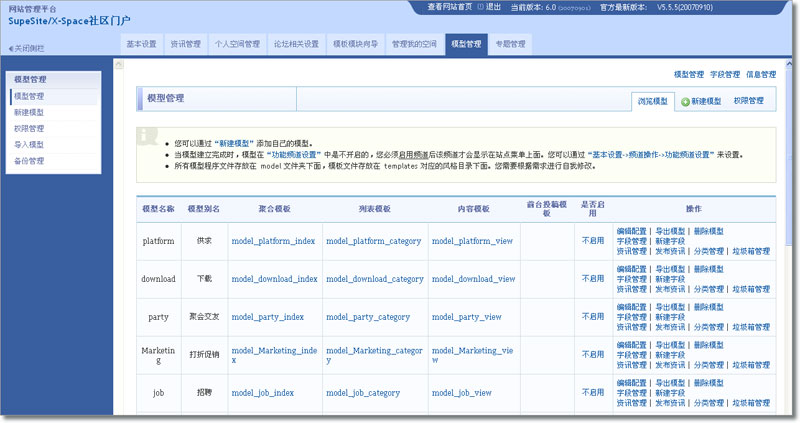Open model_download_view template link
800x423 pixels.
point(473,279)
